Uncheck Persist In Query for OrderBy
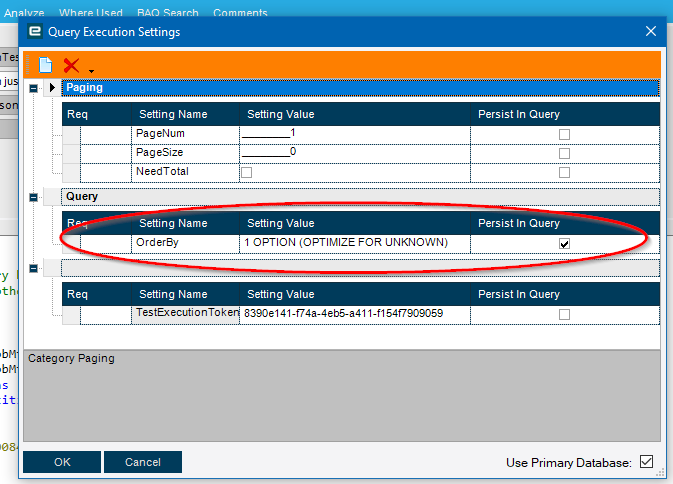The height and width of the screenshot is (484, 673). point(564,244)
